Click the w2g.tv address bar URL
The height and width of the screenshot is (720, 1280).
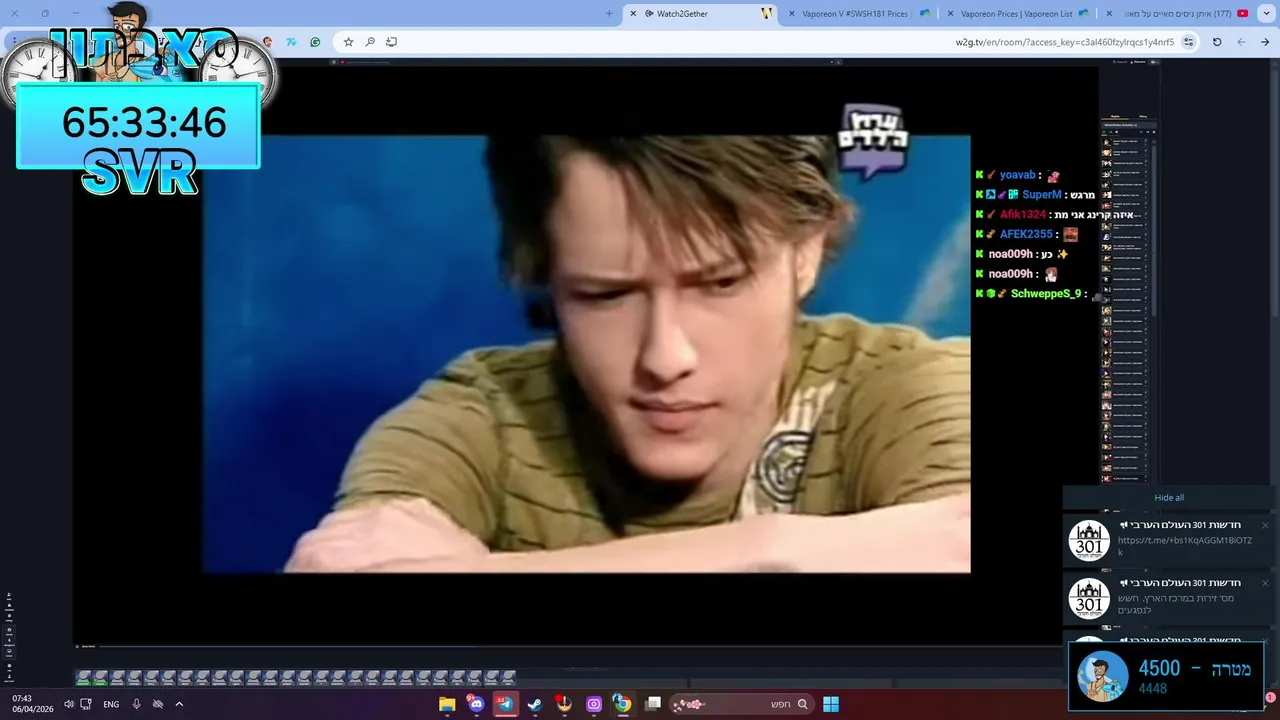click(x=1065, y=42)
